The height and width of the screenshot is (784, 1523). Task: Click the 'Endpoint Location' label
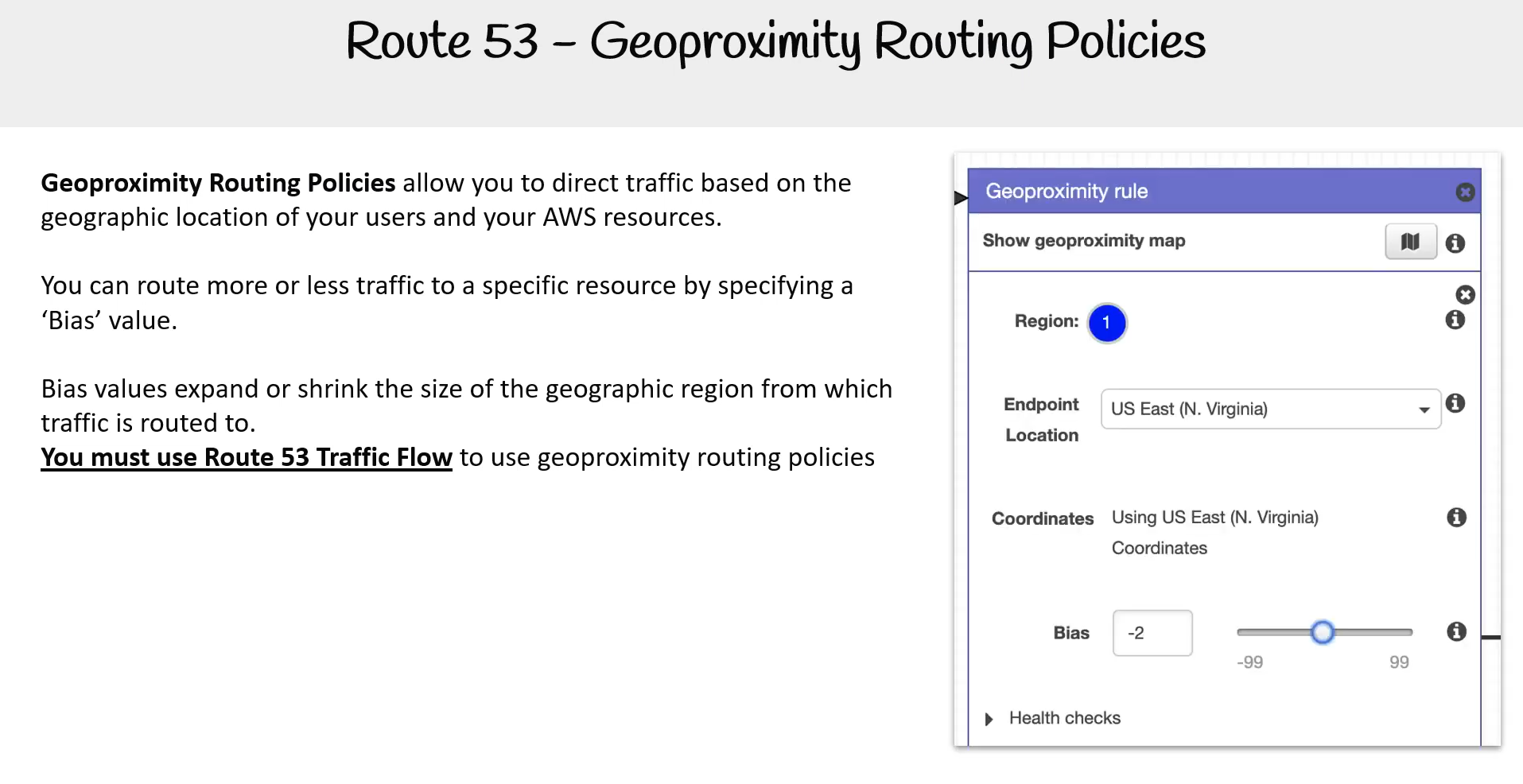(1042, 420)
